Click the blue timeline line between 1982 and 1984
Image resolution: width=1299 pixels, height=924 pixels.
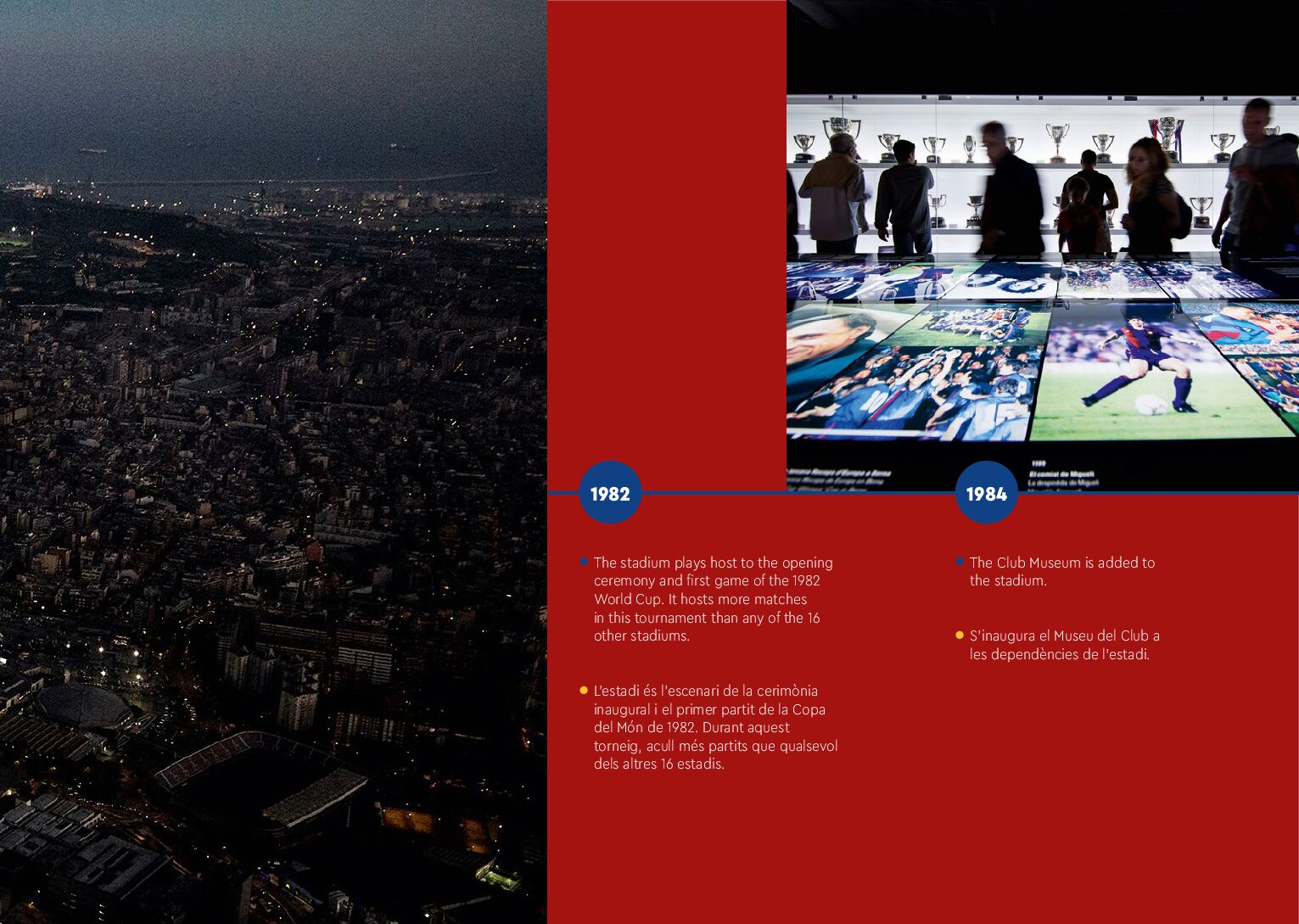coord(798,492)
